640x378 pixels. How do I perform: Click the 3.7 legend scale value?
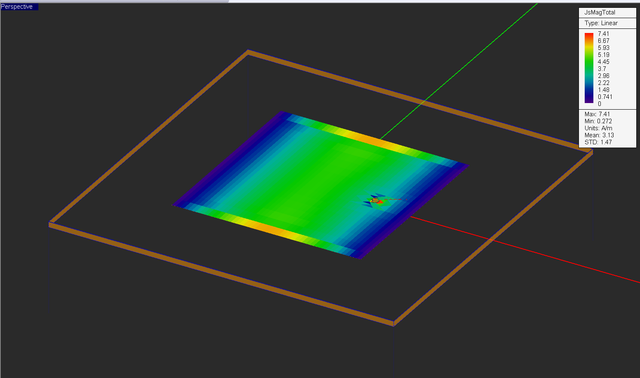602,69
